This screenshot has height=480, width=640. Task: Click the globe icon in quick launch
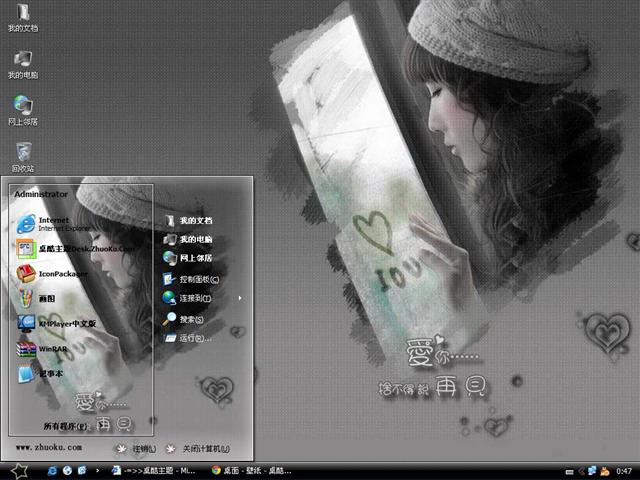[67, 471]
